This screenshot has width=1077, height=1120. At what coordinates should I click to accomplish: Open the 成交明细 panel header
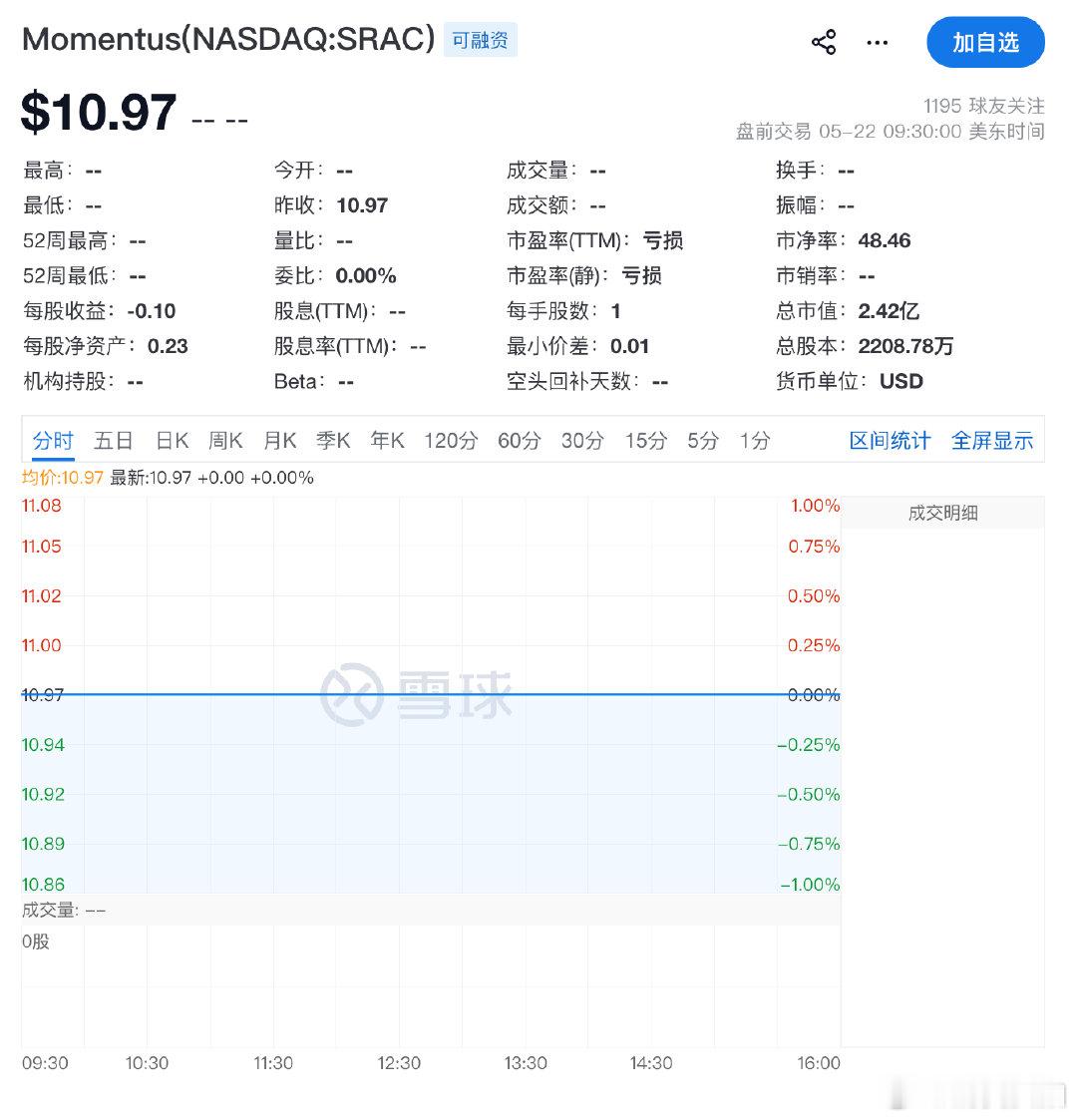pos(942,513)
